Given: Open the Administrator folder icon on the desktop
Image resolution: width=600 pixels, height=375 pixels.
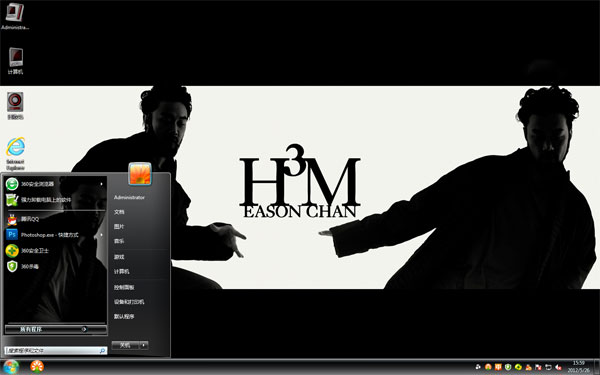Looking at the screenshot, I should pyautogui.click(x=15, y=15).
